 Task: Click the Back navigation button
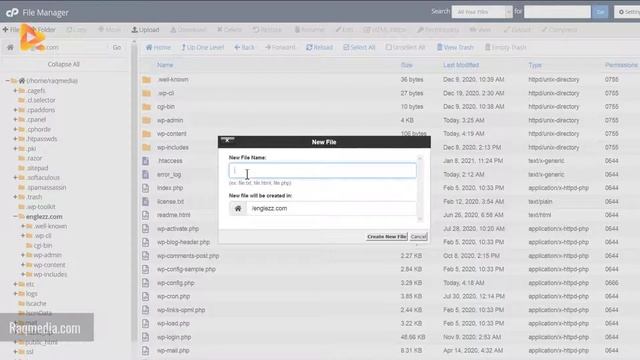pos(244,47)
